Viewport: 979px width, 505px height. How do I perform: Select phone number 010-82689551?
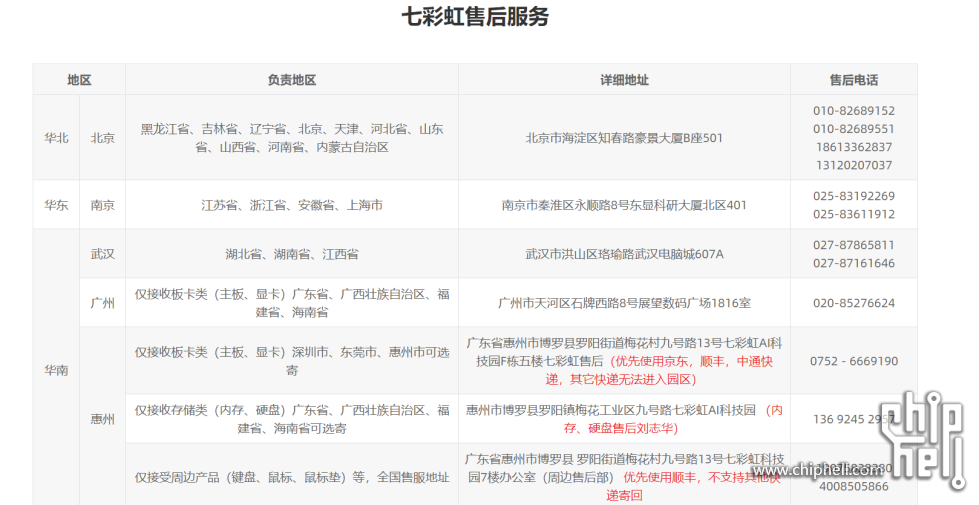854,129
